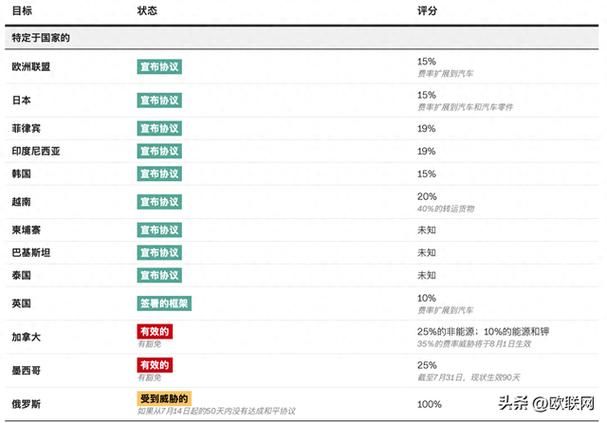
Task: Click the 目标 column header
Action: (22, 11)
